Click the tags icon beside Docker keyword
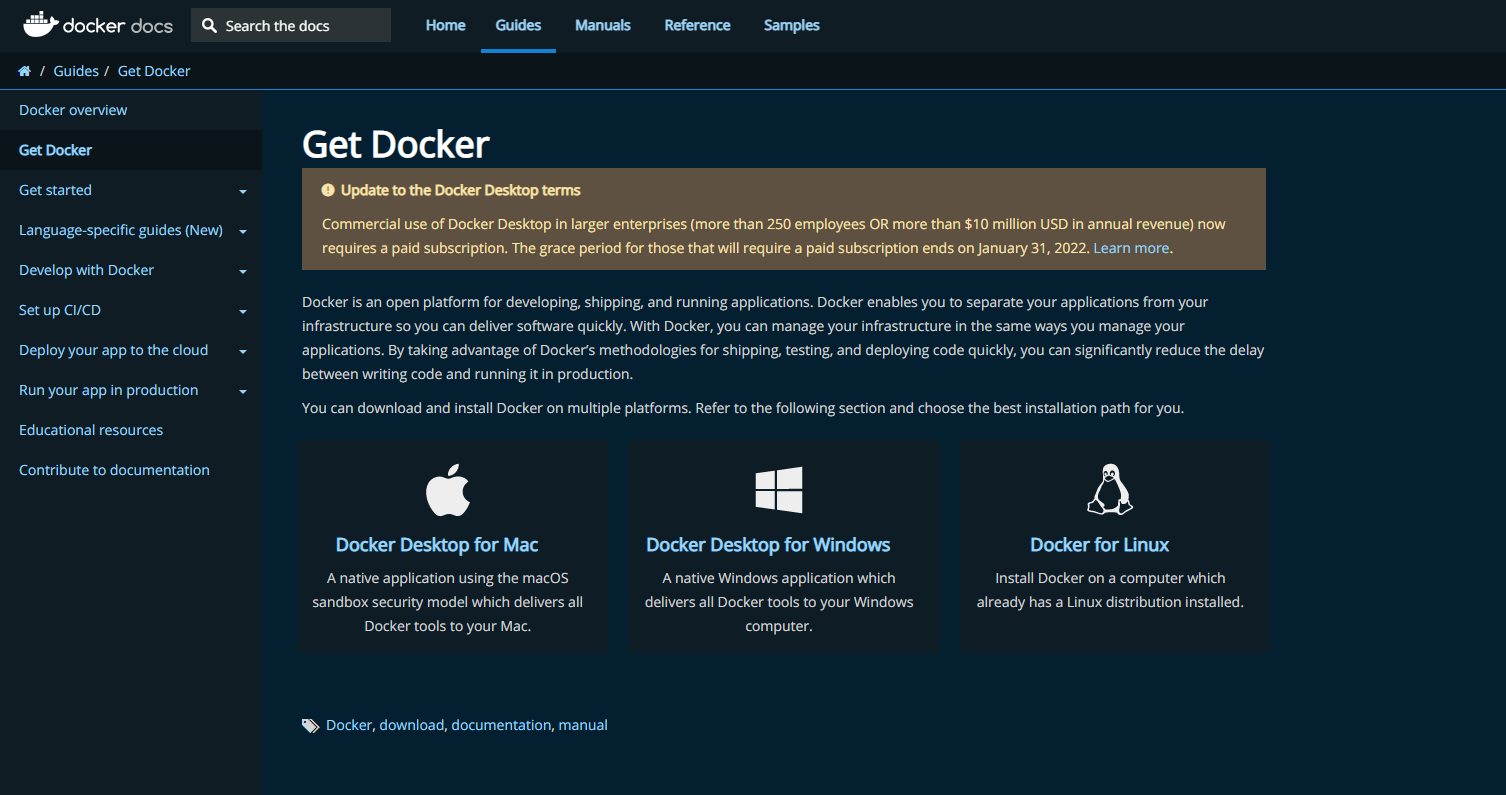 tap(311, 726)
